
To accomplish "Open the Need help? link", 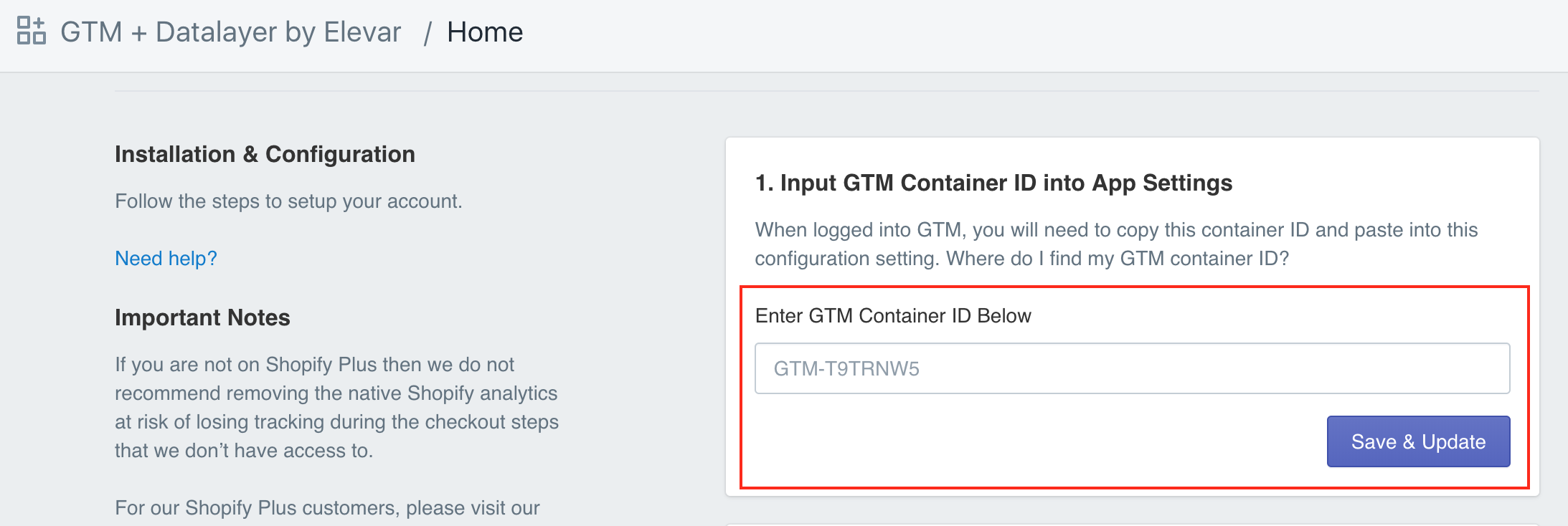I will coord(166,258).
